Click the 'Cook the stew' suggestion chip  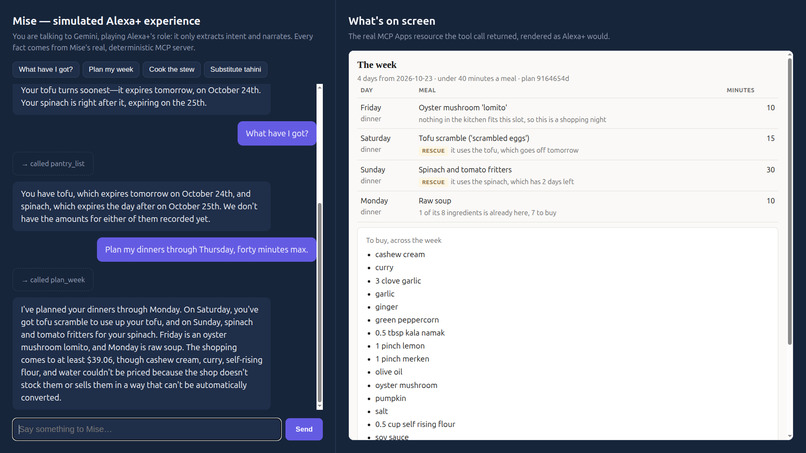point(172,69)
